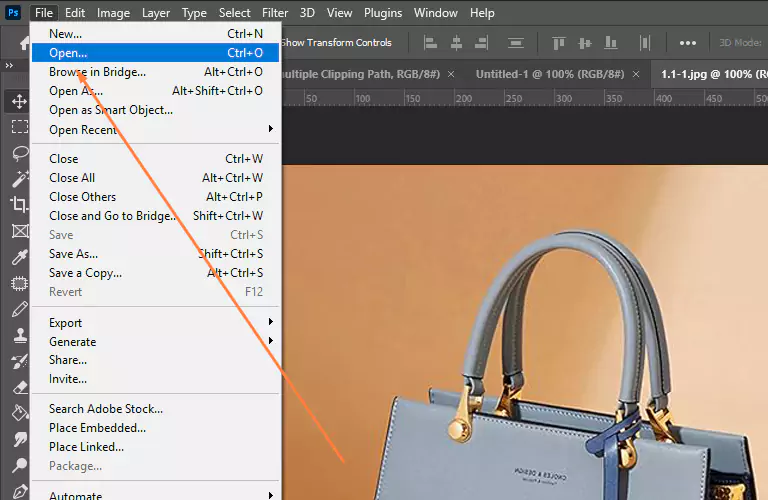Open the Filter menu
This screenshot has width=768, height=500.
coord(275,13)
